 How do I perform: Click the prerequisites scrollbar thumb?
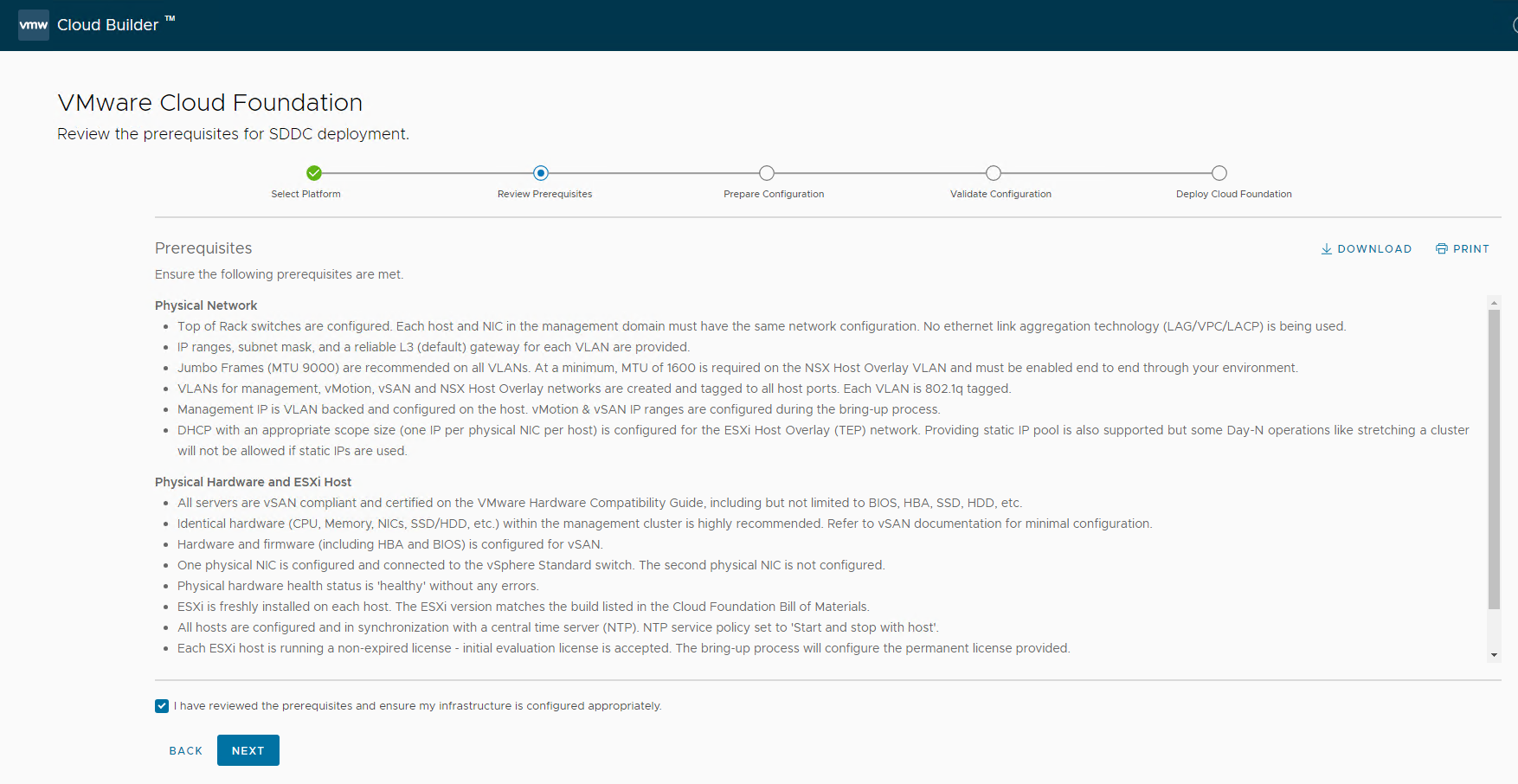[1494, 459]
